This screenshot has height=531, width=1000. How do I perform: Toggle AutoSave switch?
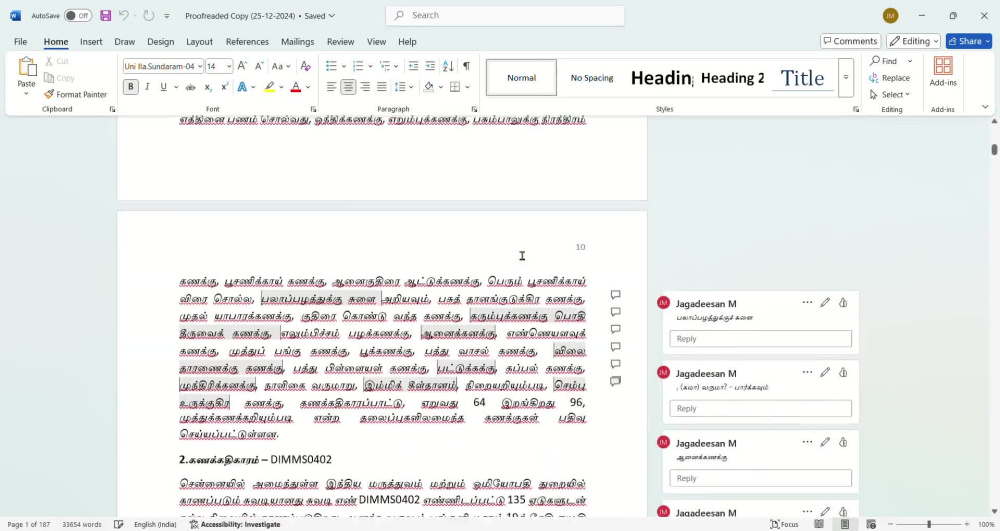coord(78,16)
